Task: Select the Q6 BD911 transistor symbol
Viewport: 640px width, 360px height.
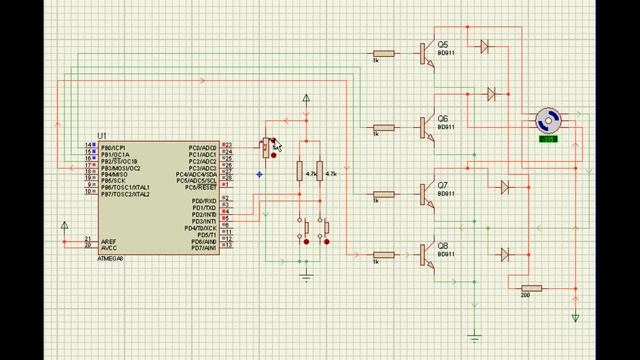Action: 427,128
